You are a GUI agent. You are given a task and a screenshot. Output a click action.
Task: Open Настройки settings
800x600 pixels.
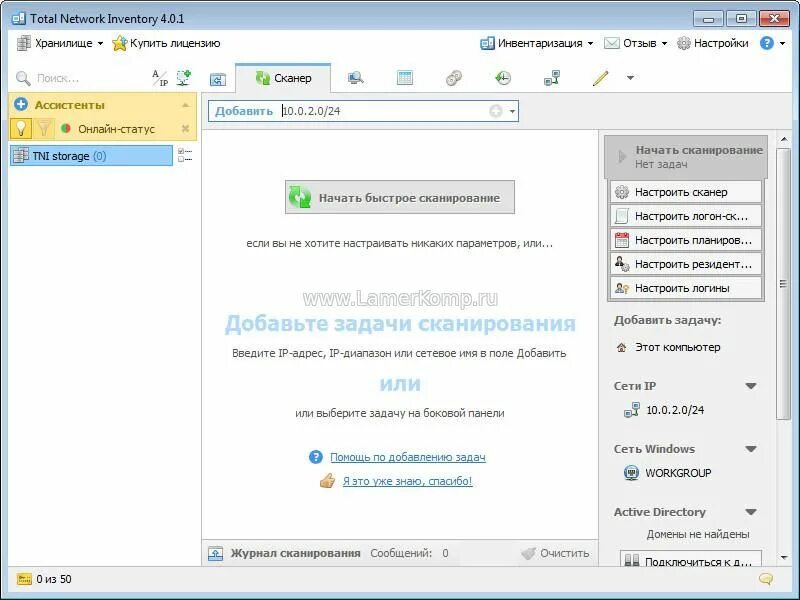[713, 43]
